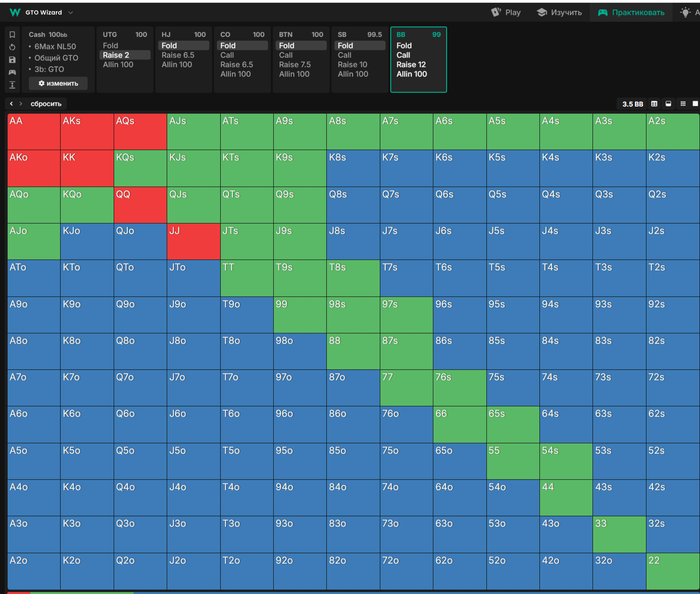
Task: Click the A2o hand cell
Action: (34, 572)
